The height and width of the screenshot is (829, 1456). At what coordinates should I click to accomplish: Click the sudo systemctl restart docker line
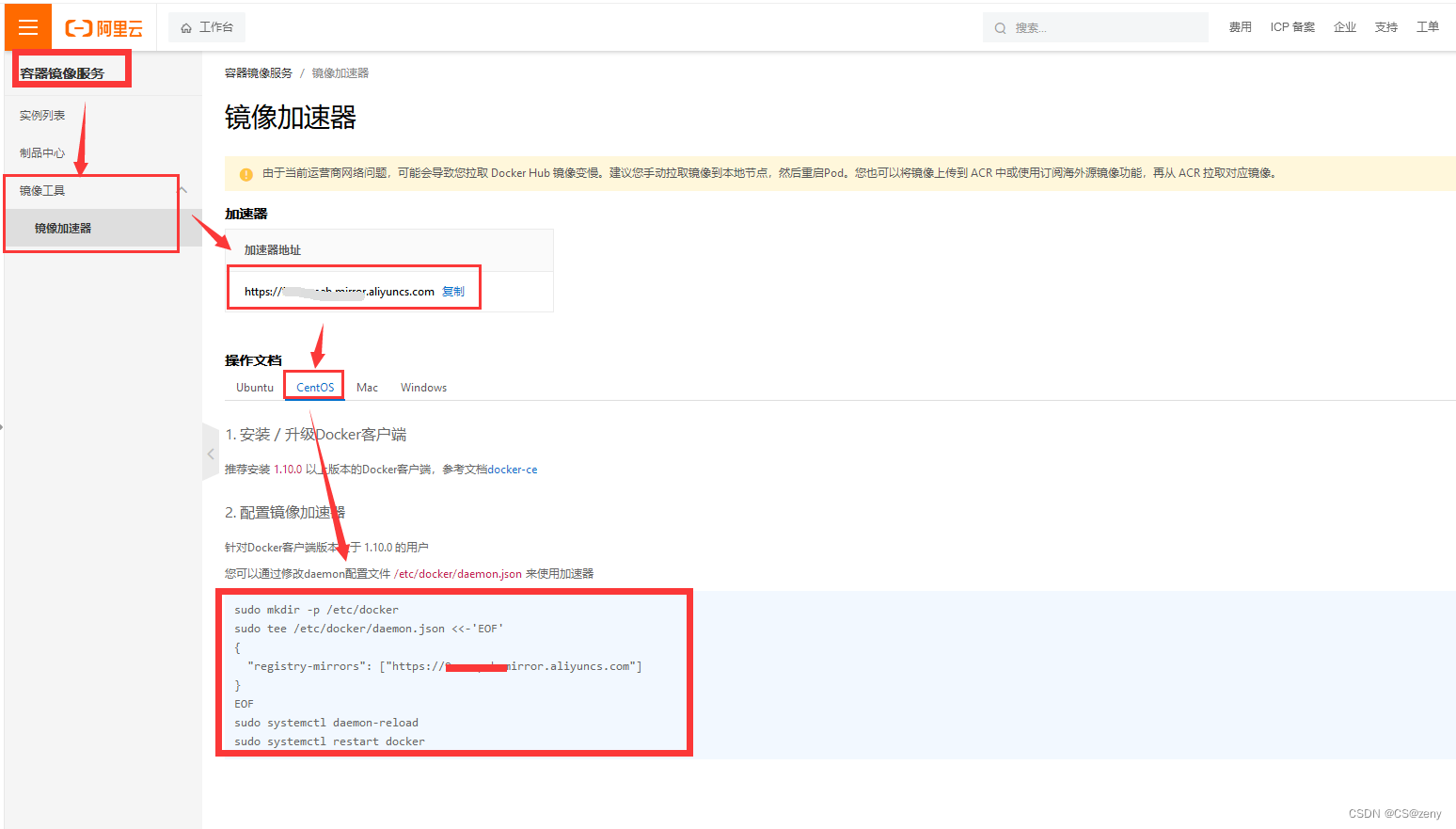329,741
